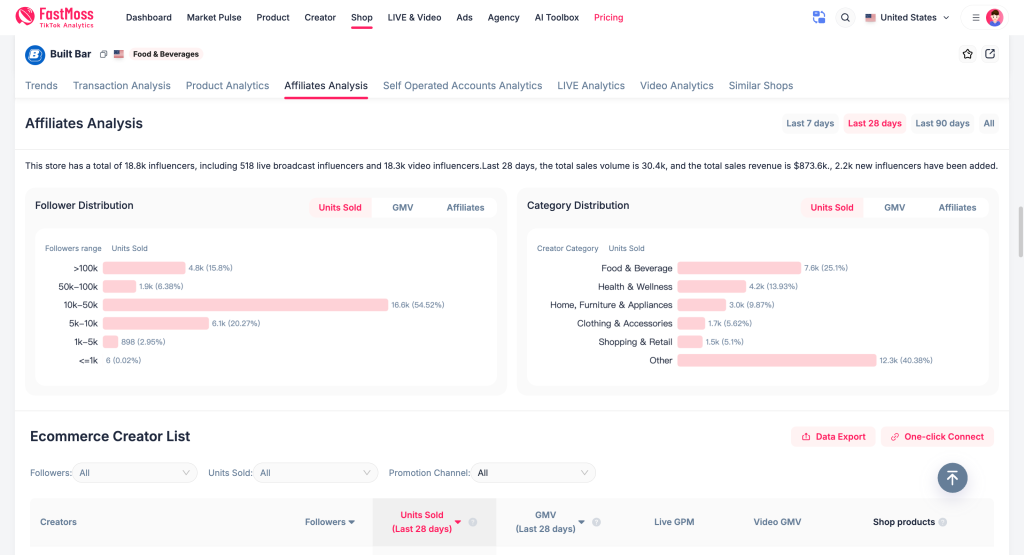Image resolution: width=1024 pixels, height=555 pixels.
Task: Switch to Self Operated Accounts Analytics tab
Action: point(462,86)
